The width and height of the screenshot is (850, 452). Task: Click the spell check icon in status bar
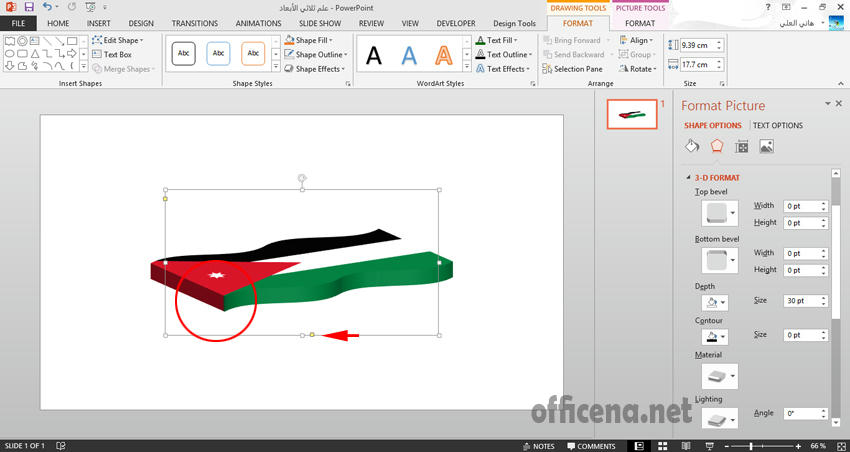61,446
